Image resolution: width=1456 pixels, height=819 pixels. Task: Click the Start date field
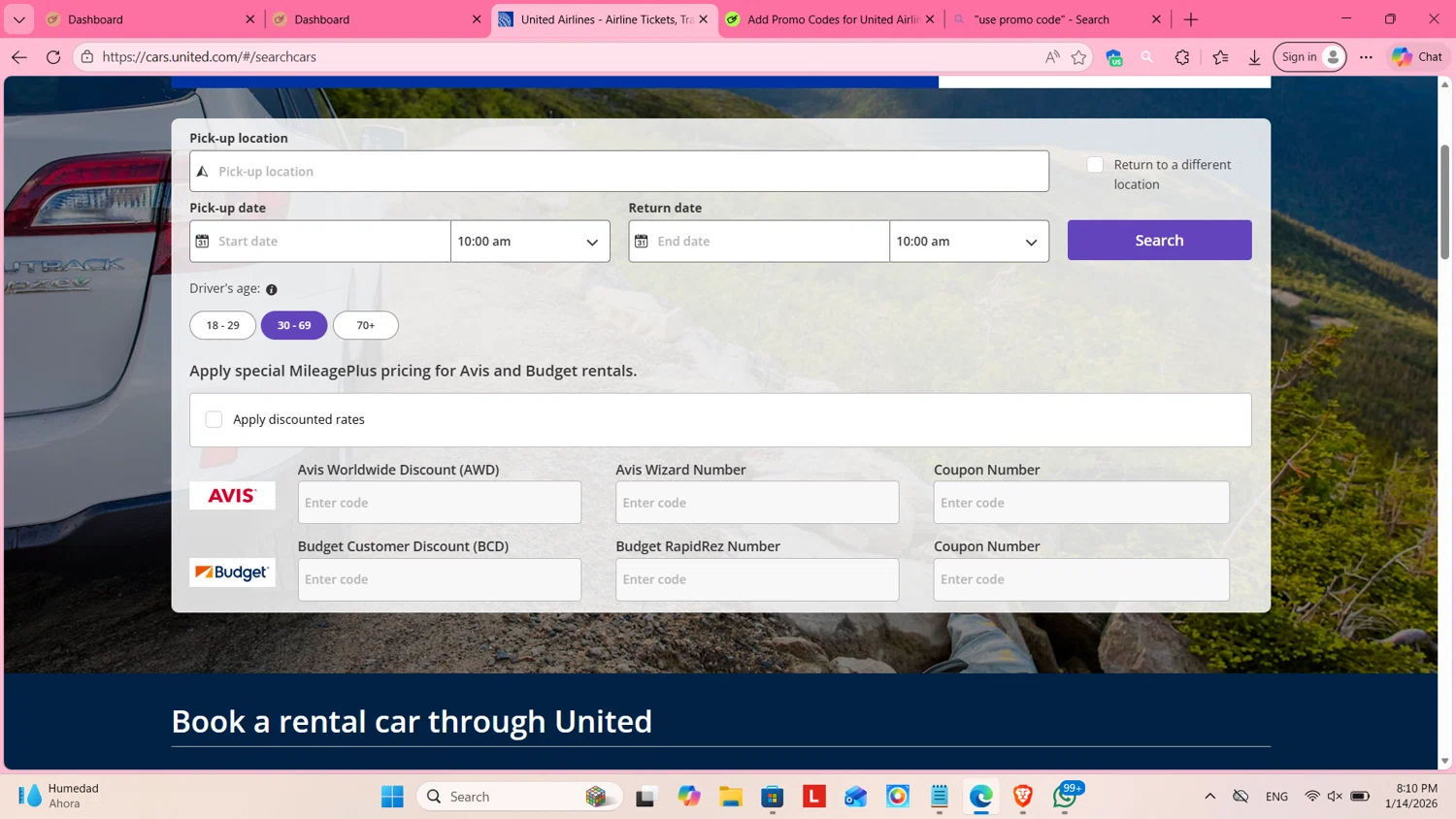tap(320, 241)
